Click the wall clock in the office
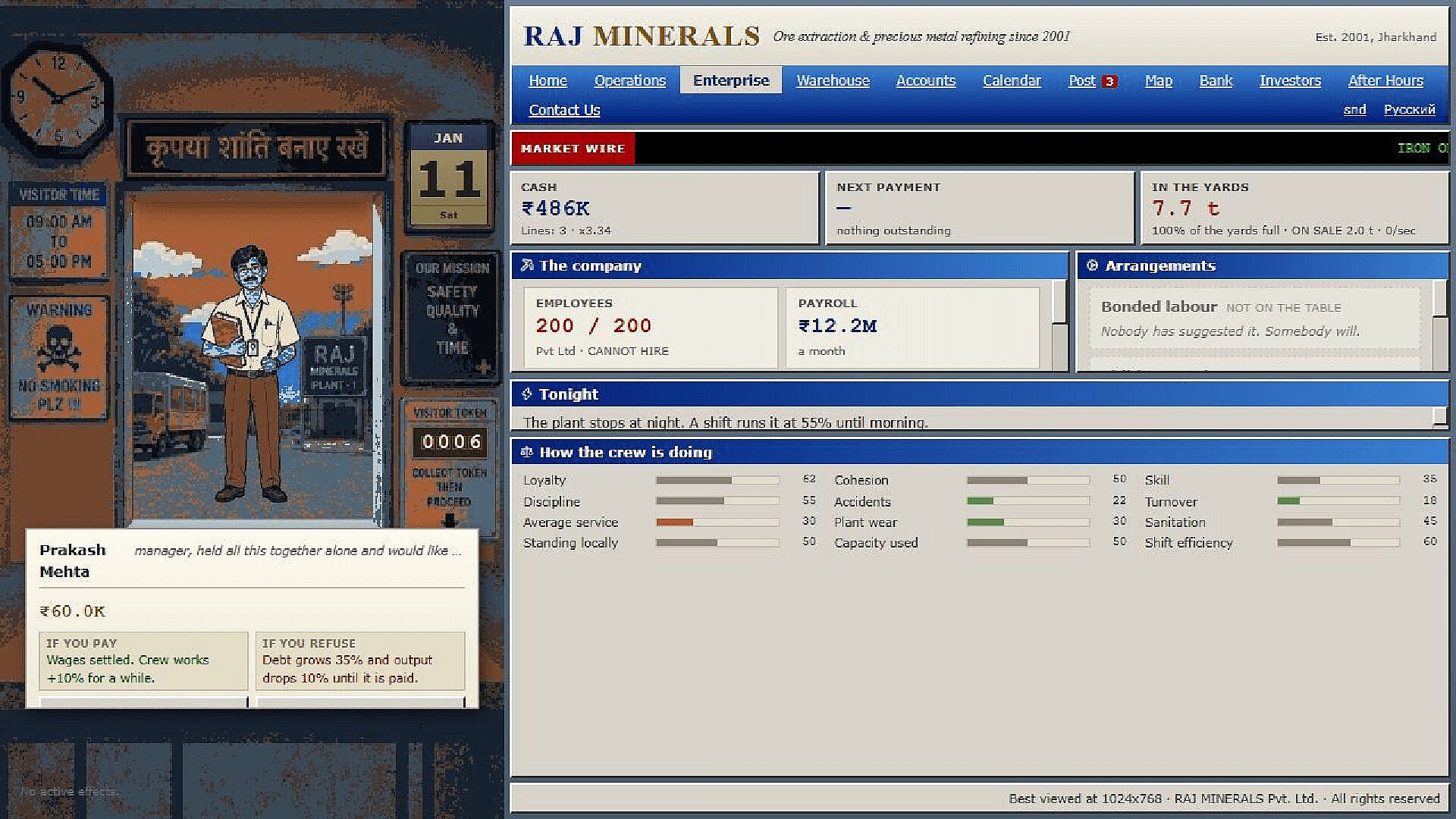The width and height of the screenshot is (1456, 819). 58,97
